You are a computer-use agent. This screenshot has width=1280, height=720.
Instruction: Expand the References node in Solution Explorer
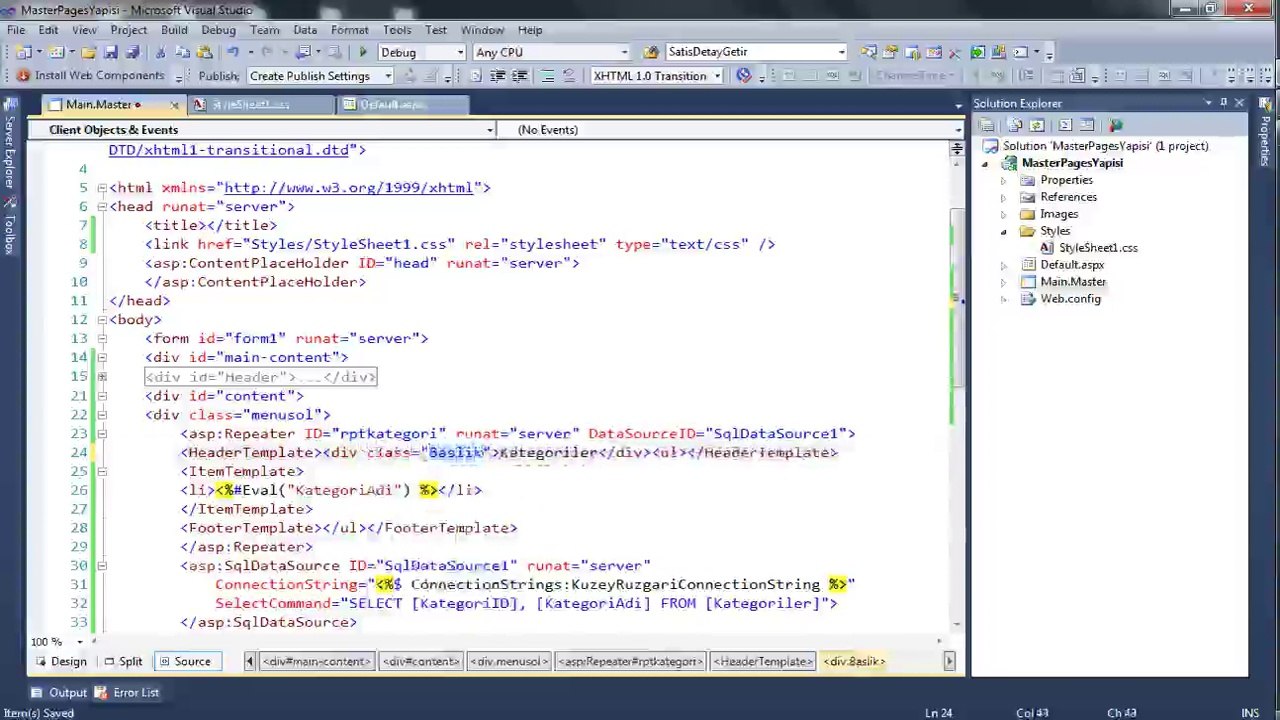coord(1004,197)
